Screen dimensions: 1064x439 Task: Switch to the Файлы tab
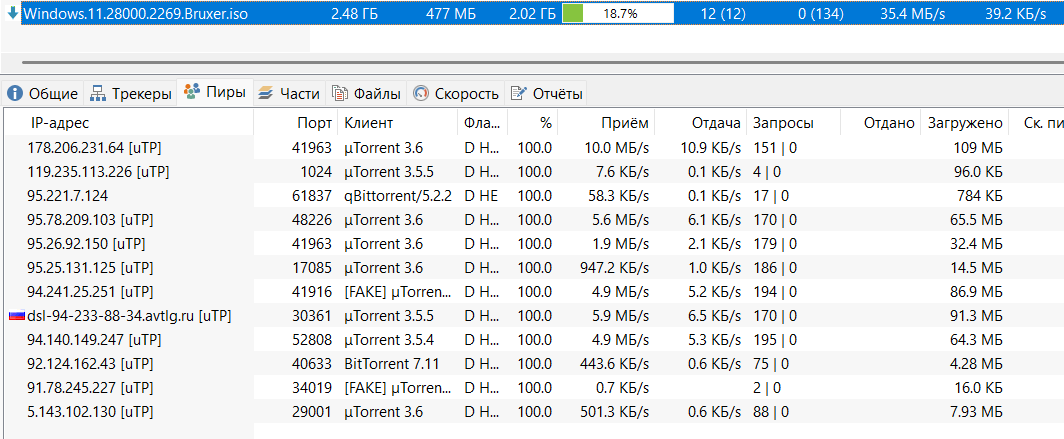point(366,94)
